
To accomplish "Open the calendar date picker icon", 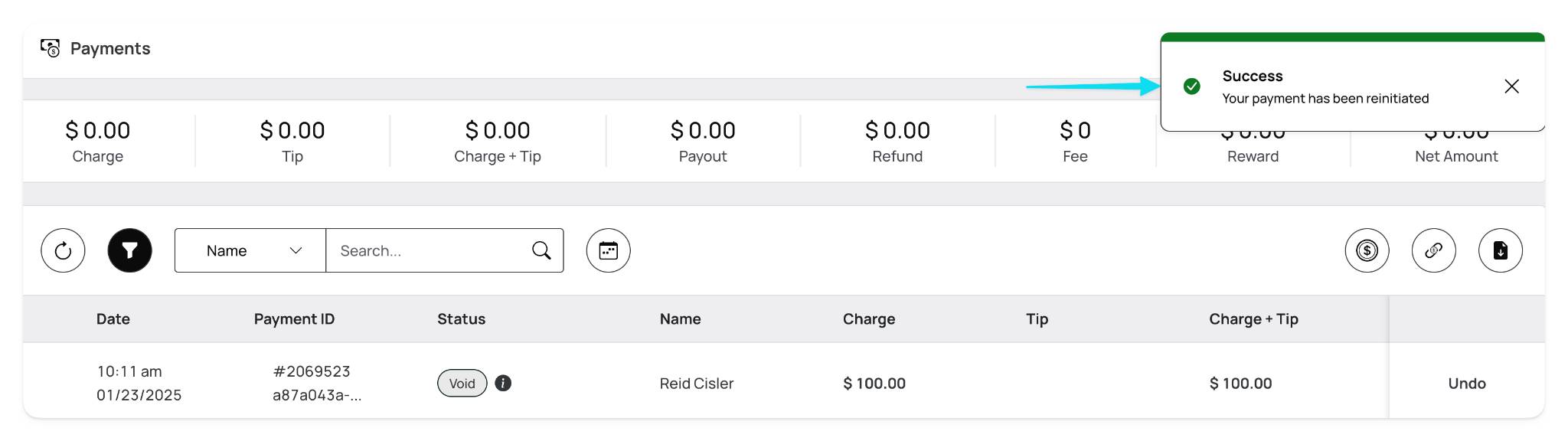I will tap(609, 250).
